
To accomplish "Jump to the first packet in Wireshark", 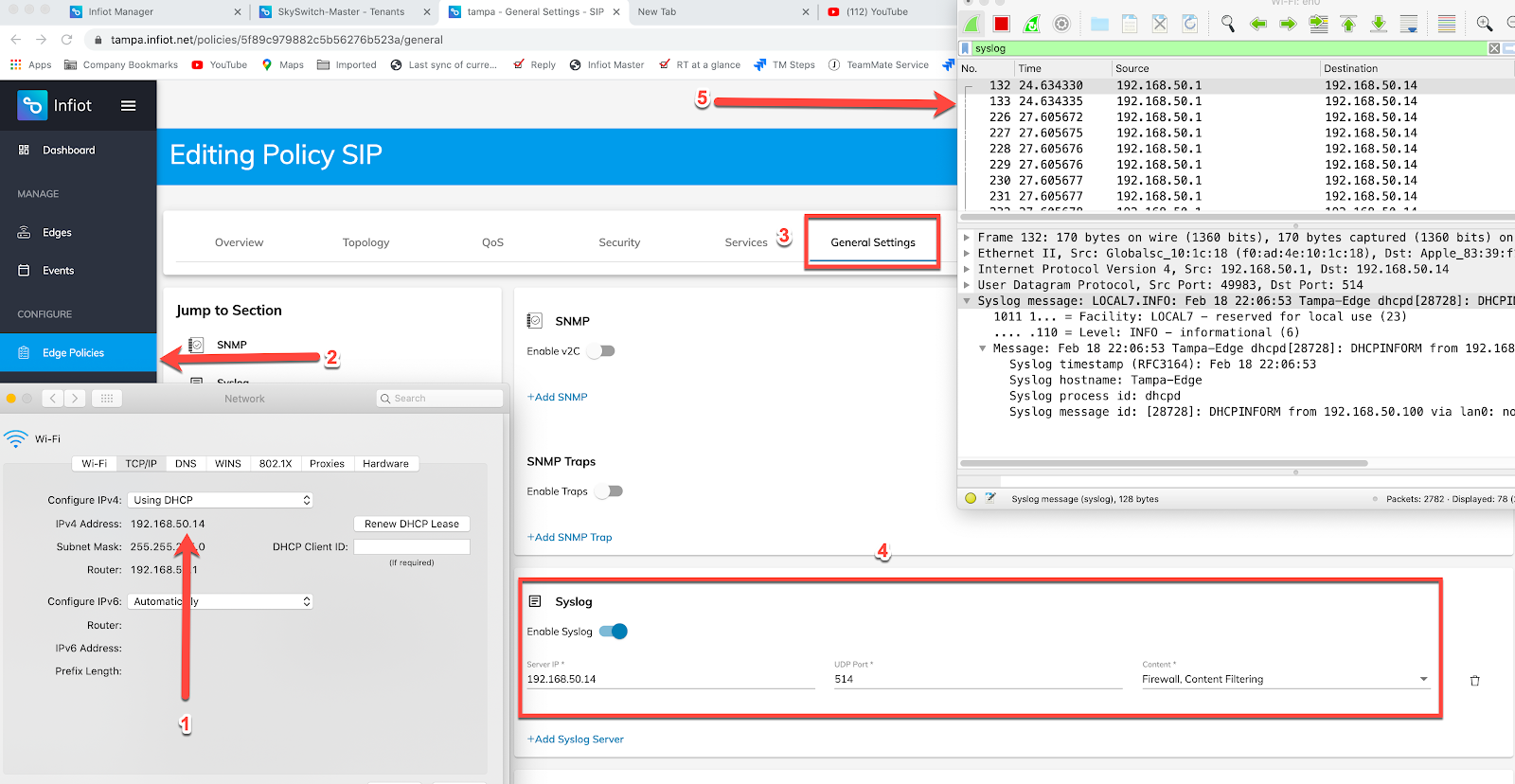I will pyautogui.click(x=1348, y=24).
